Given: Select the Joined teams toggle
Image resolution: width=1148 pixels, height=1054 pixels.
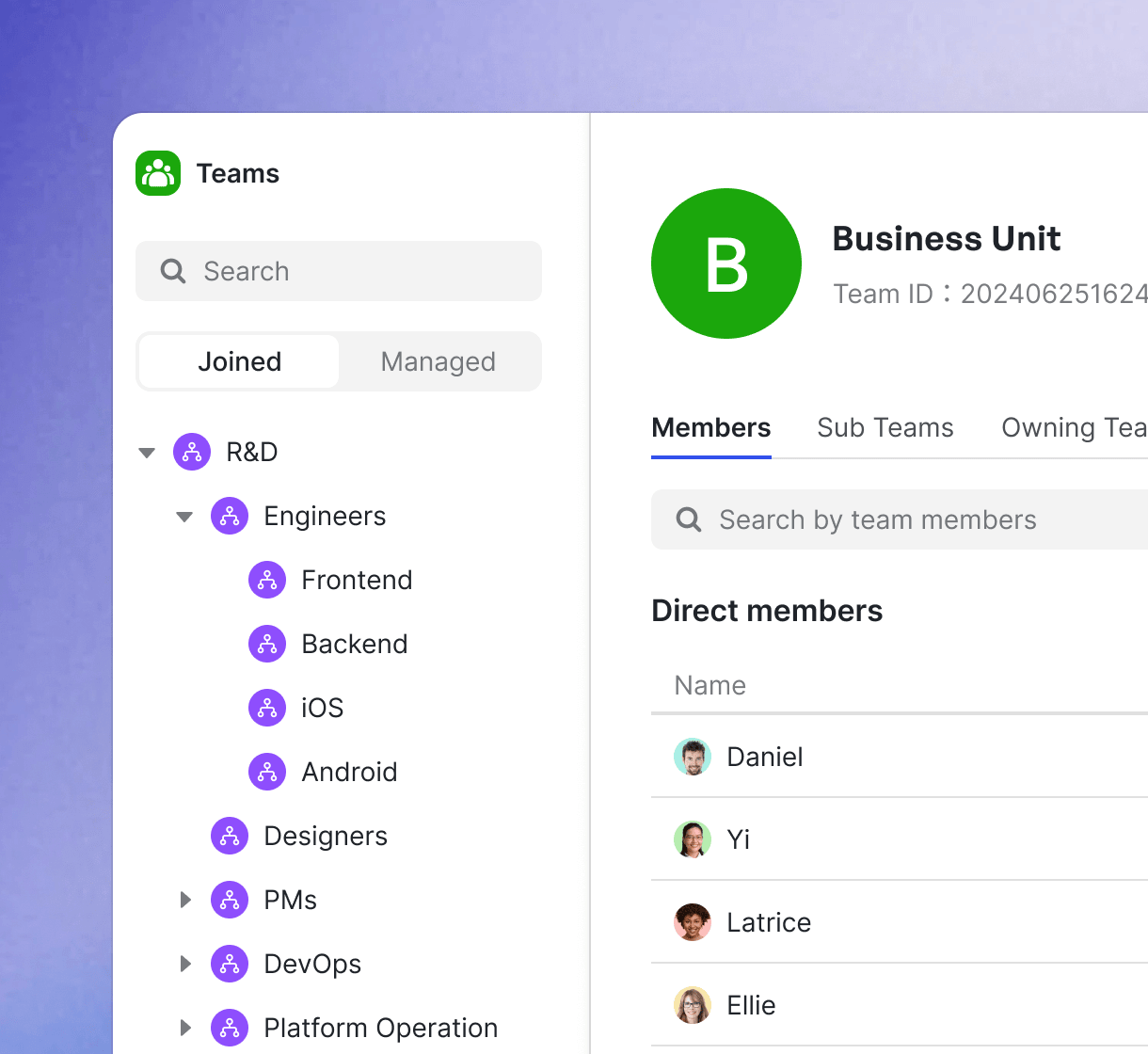Looking at the screenshot, I should click(x=238, y=361).
